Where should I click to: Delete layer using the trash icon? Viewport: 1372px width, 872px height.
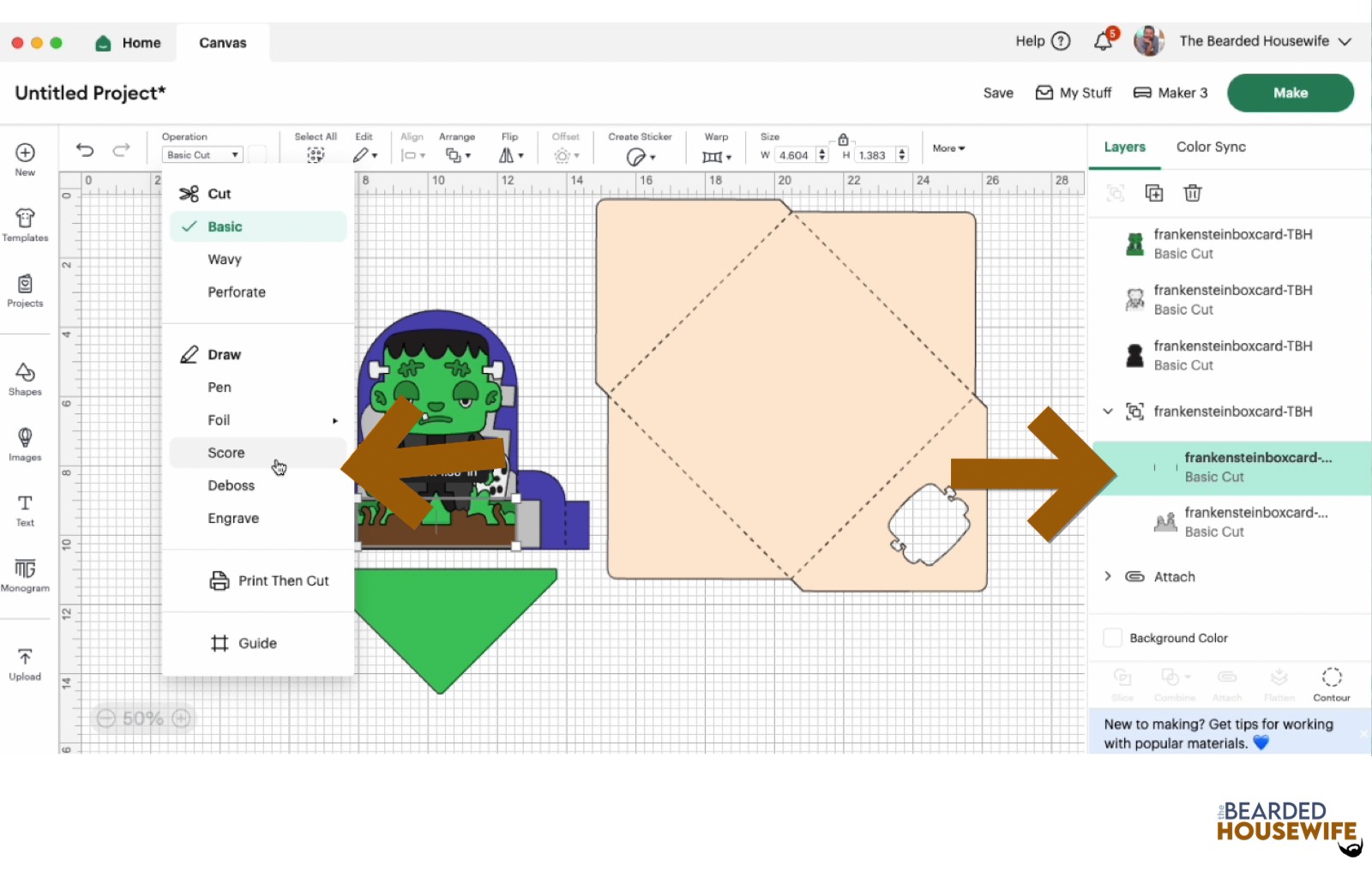coord(1192,193)
